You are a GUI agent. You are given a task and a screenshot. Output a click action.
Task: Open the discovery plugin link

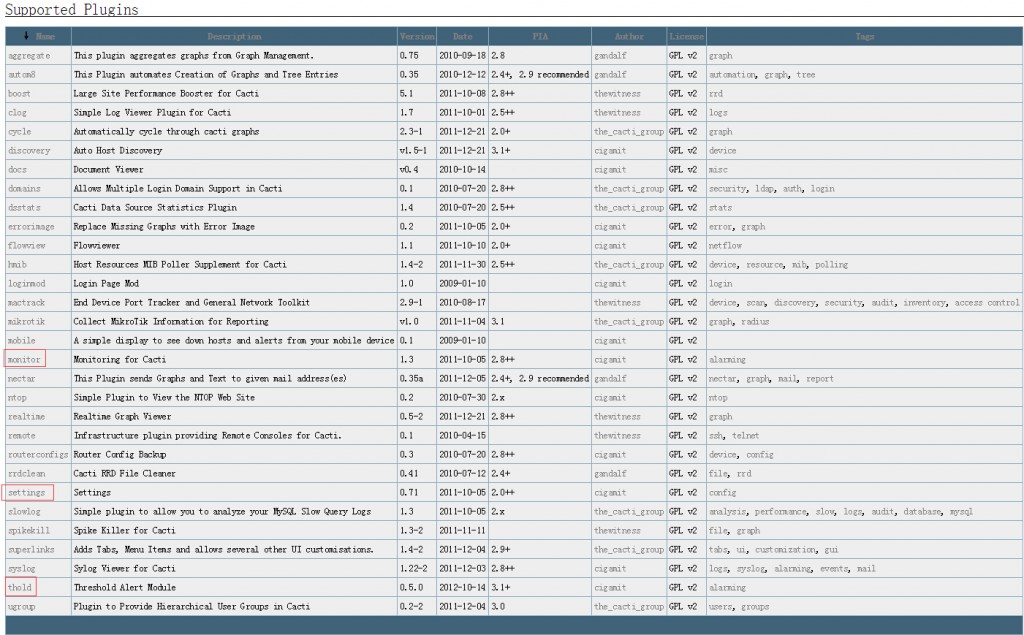[29, 151]
